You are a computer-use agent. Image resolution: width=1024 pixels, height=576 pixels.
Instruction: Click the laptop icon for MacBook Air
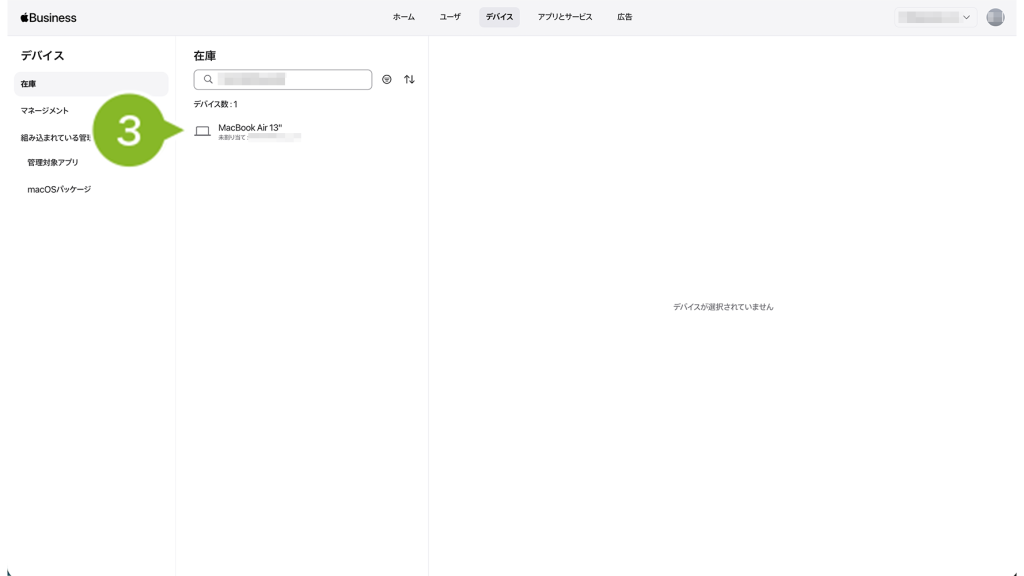tap(202, 131)
